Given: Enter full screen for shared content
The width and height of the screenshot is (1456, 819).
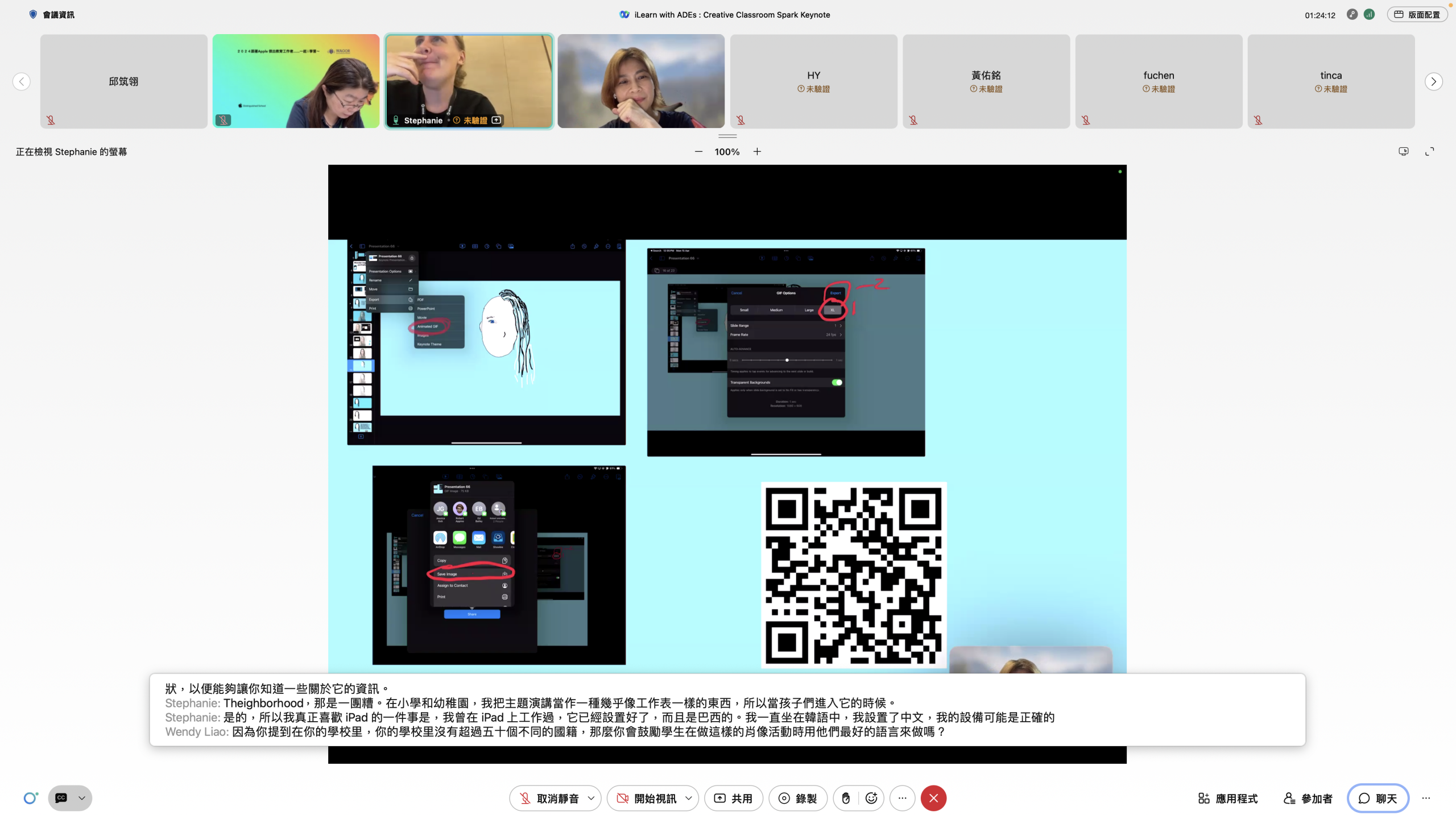Looking at the screenshot, I should (x=1429, y=151).
